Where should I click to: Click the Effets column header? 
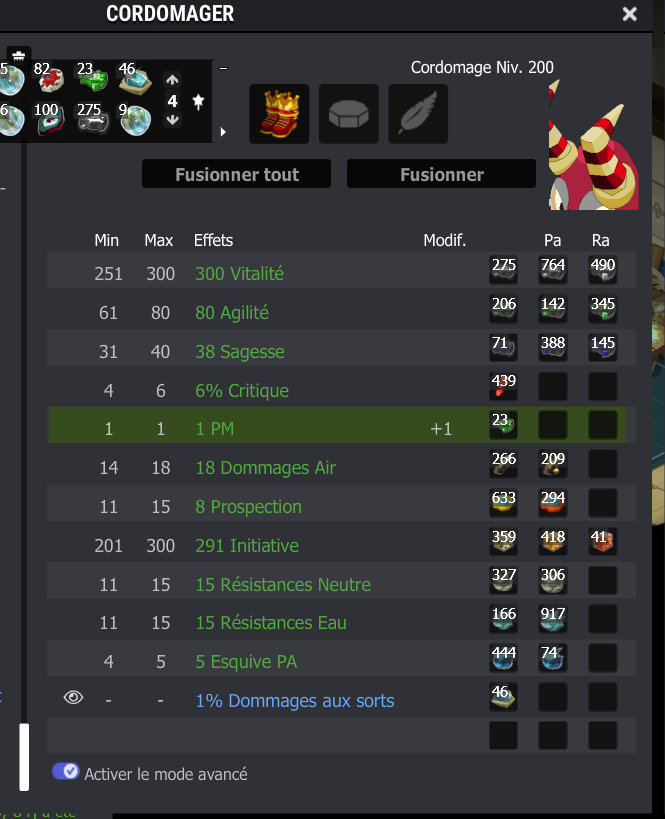213,240
